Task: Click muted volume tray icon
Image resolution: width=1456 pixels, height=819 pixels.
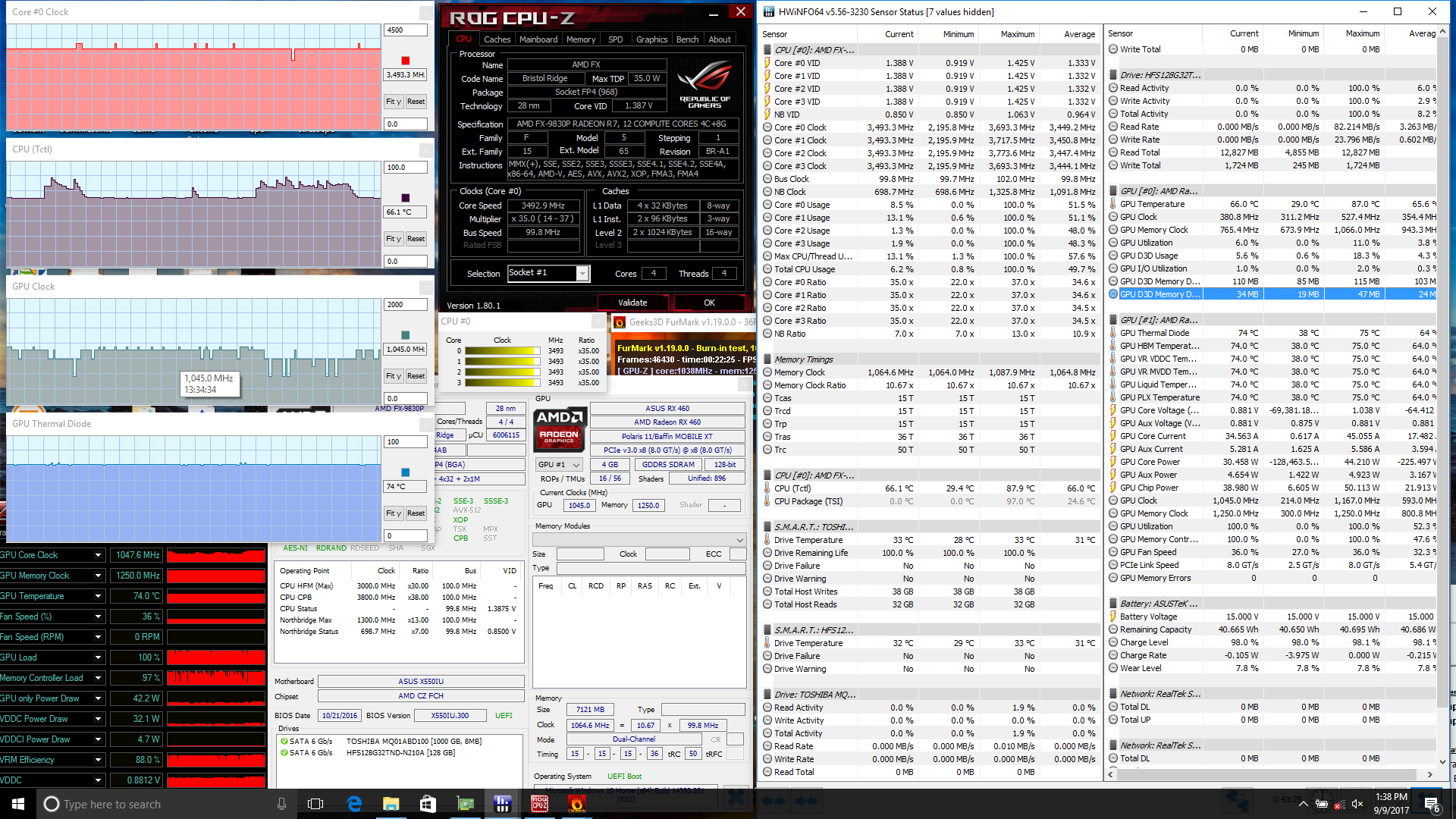Action: (x=1357, y=804)
